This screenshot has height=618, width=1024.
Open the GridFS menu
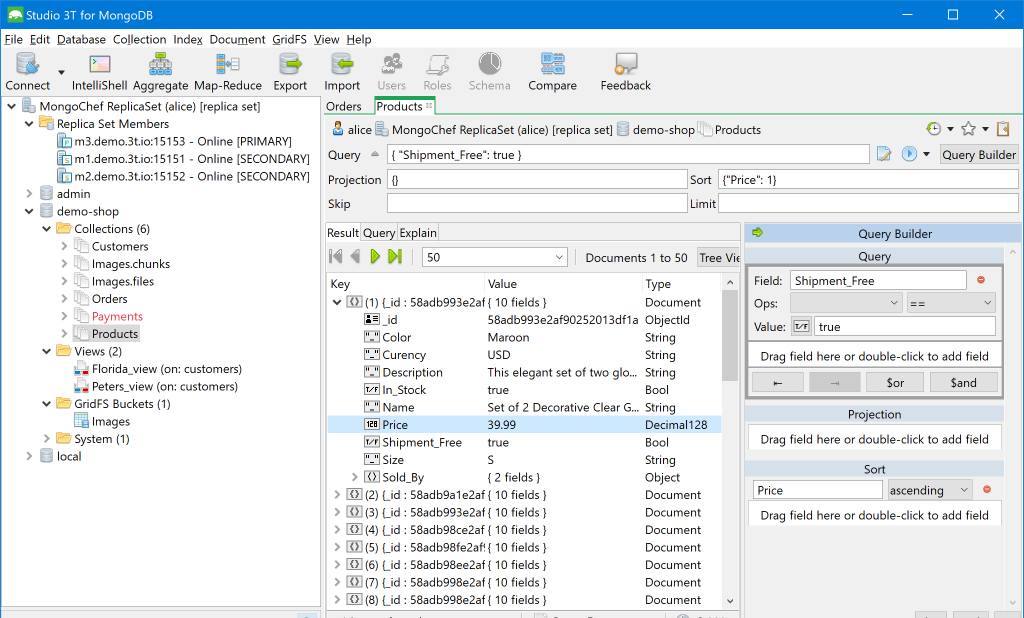point(289,39)
